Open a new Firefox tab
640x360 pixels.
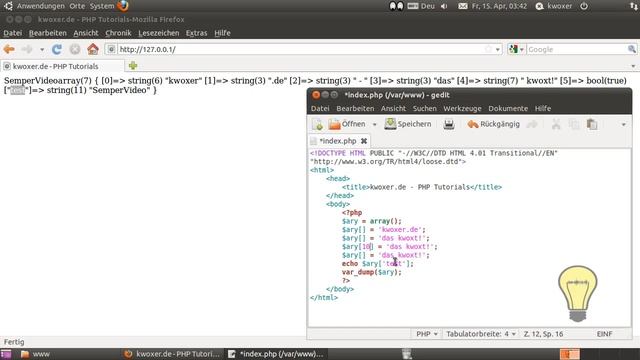133,66
